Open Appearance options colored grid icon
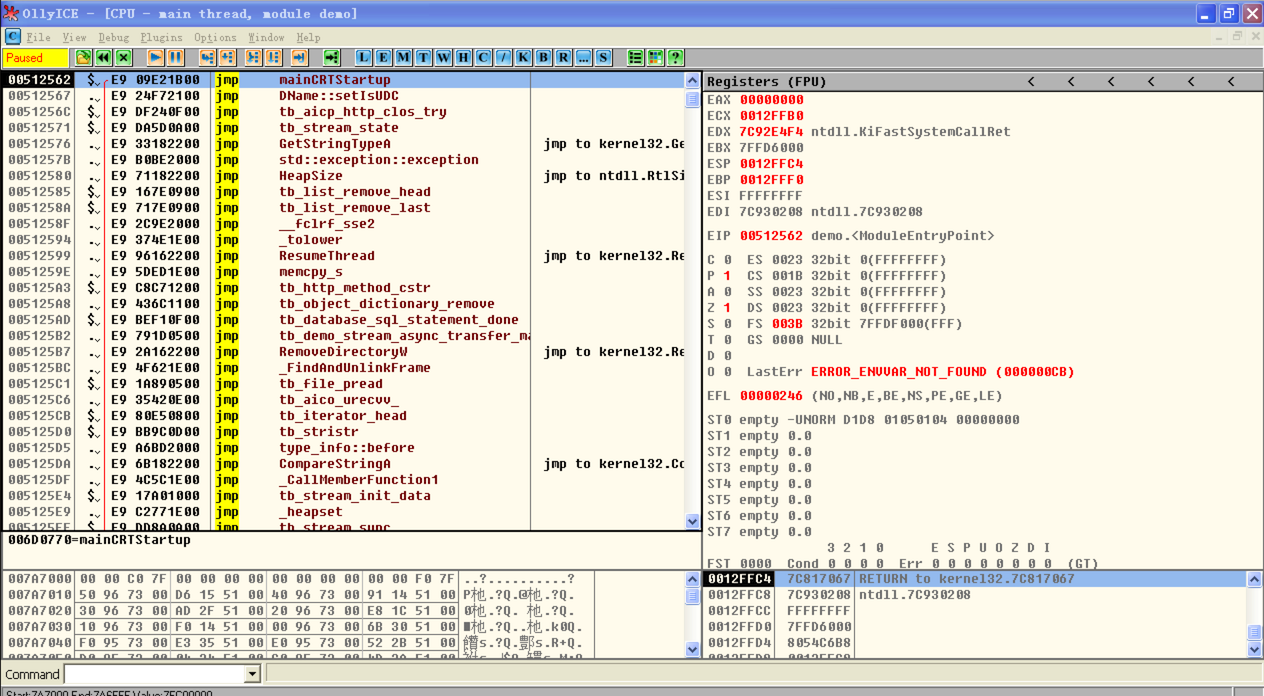Screen dimensions: 1264x696 coord(656,58)
